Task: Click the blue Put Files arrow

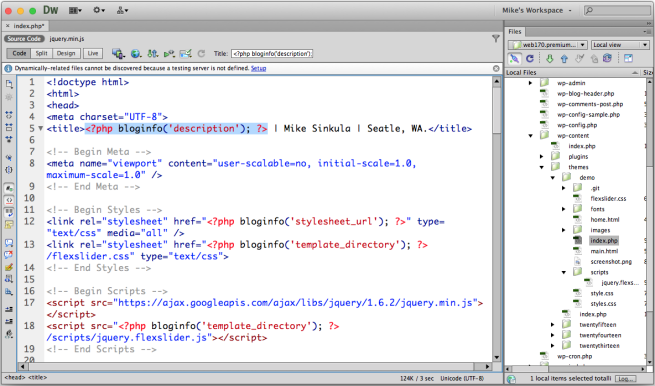Action: 564,59
